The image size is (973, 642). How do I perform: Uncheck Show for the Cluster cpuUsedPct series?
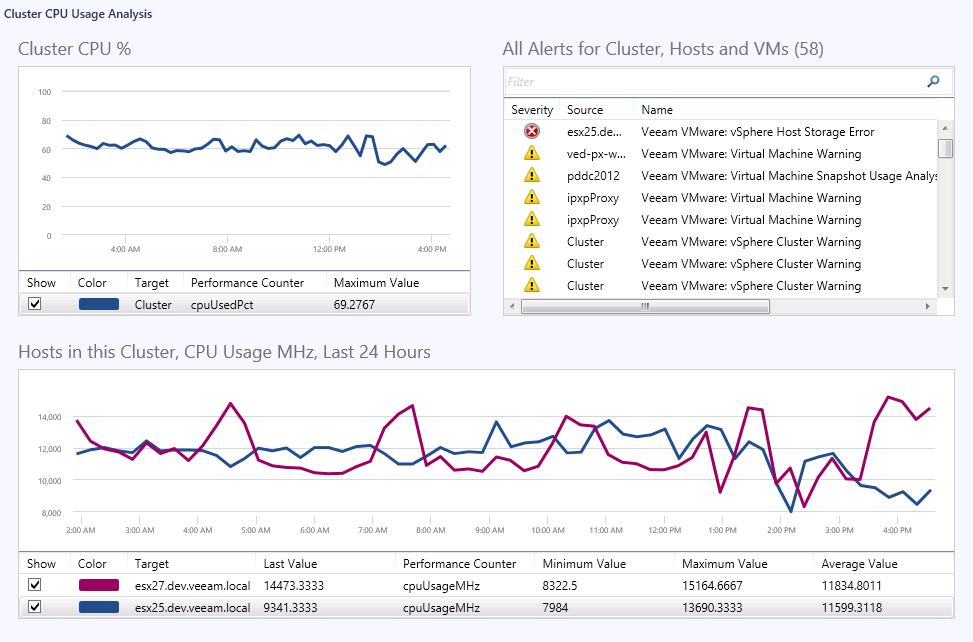point(38,303)
